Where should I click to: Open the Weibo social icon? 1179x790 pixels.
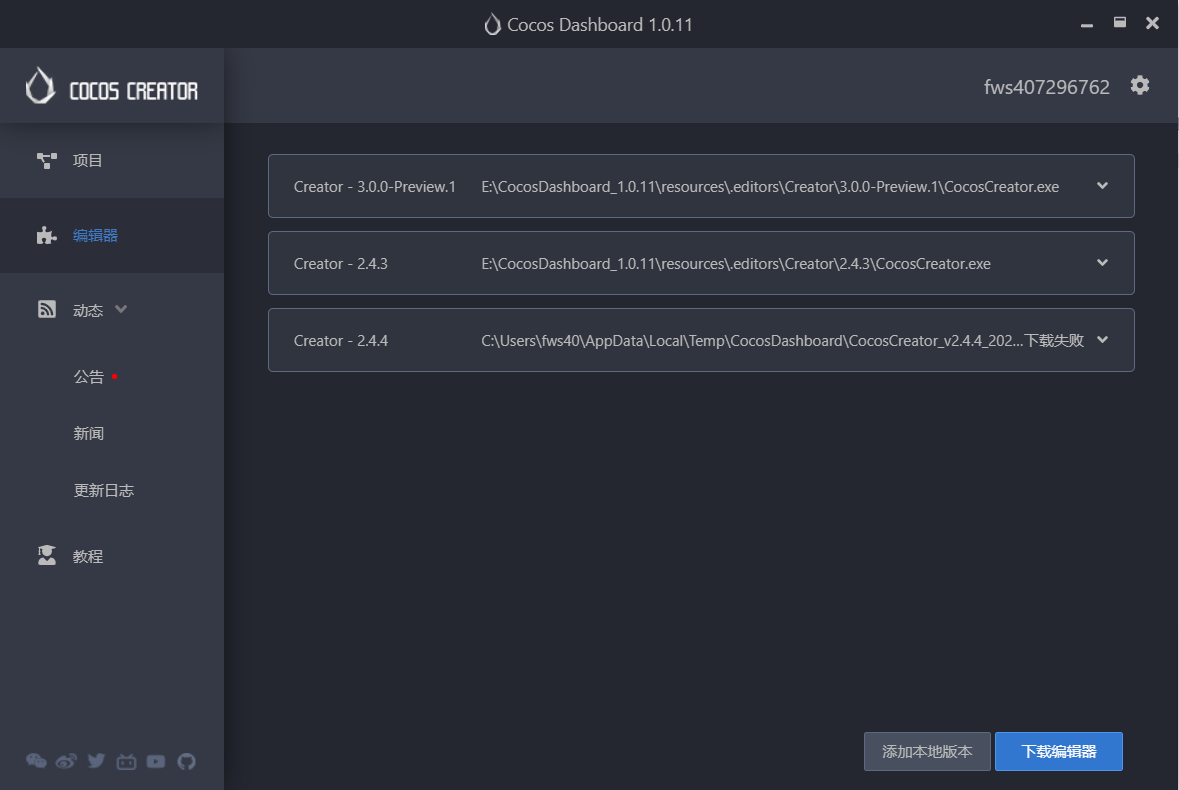(x=66, y=761)
